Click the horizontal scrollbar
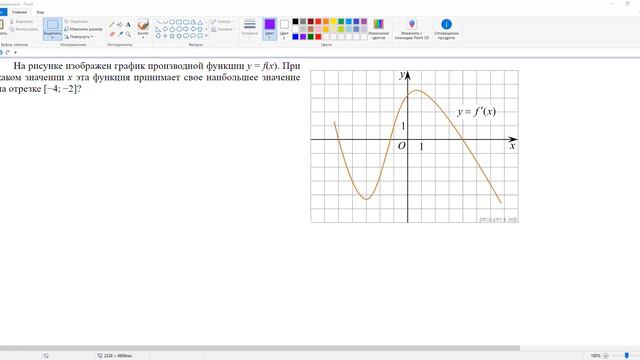Viewport: 640px width, 360px height. [260, 348]
